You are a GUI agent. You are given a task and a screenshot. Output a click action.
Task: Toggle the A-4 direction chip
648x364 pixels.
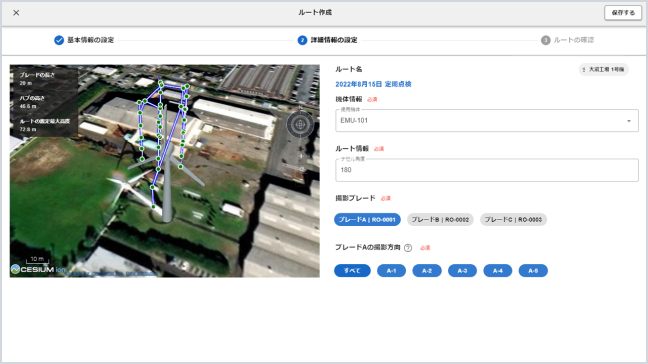point(498,271)
